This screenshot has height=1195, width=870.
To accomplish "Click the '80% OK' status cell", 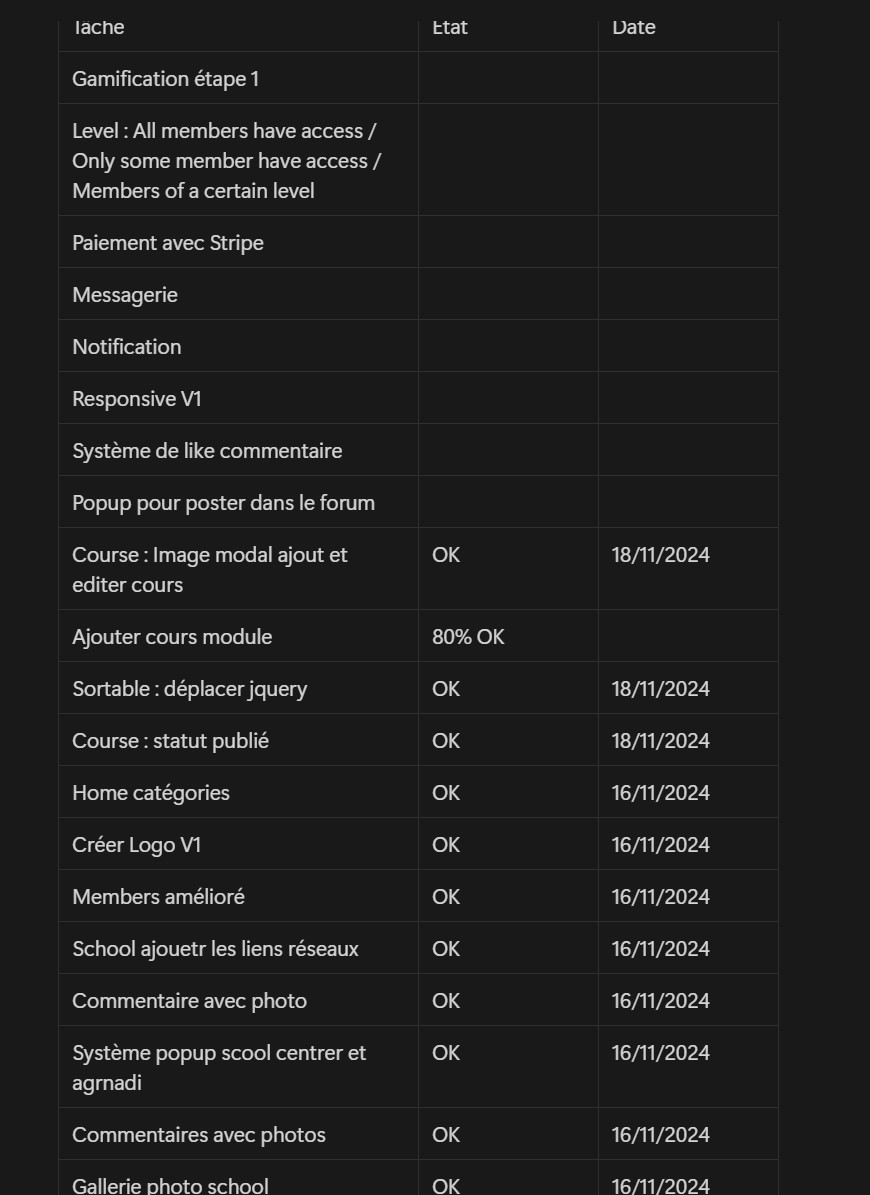I will pos(508,636).
